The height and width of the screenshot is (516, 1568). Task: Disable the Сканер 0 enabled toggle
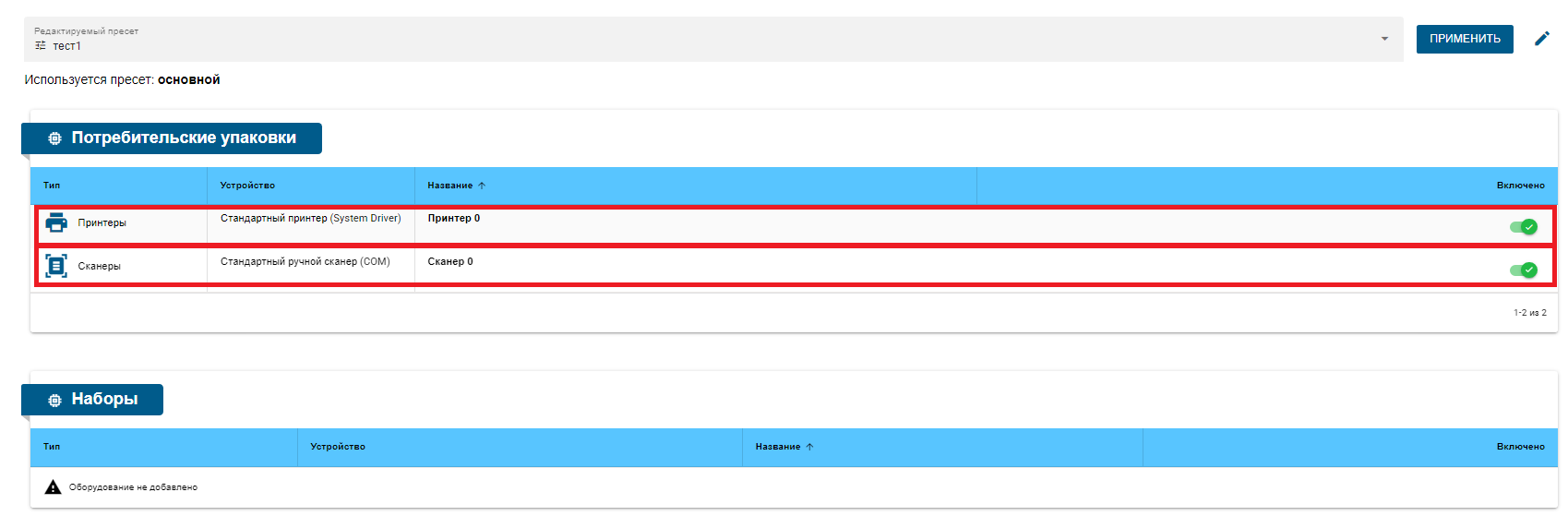tap(1523, 270)
